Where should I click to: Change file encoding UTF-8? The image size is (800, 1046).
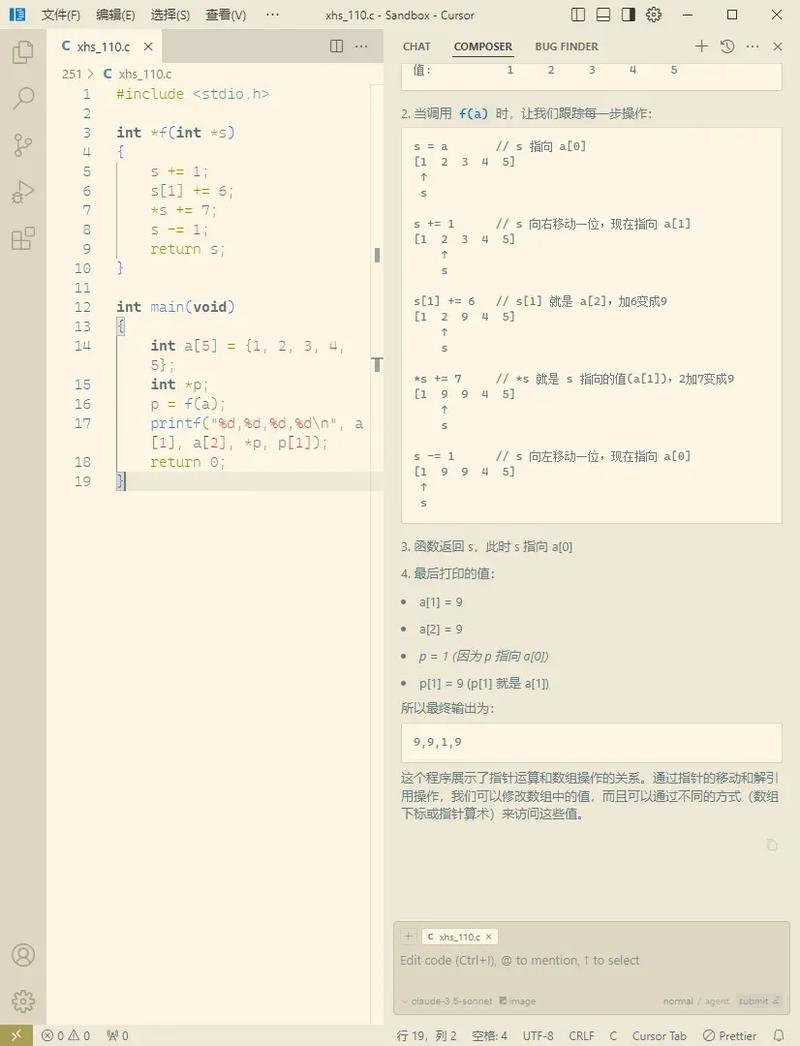pyautogui.click(x=538, y=1036)
